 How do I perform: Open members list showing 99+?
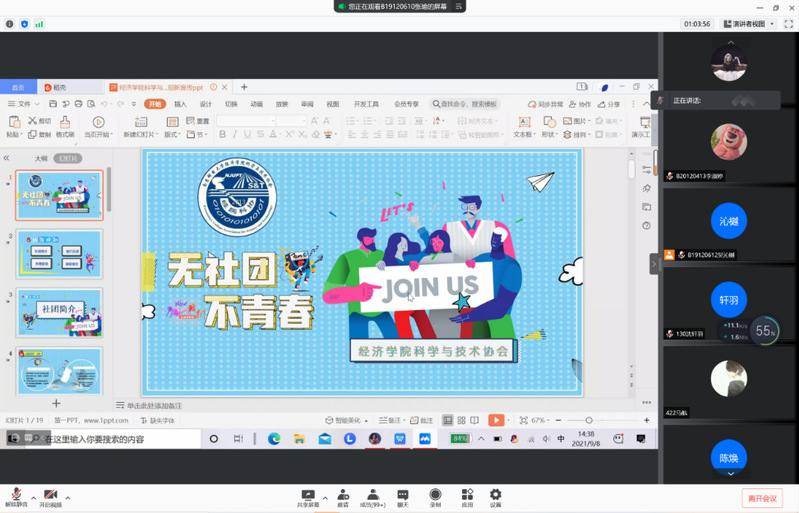pyautogui.click(x=373, y=496)
